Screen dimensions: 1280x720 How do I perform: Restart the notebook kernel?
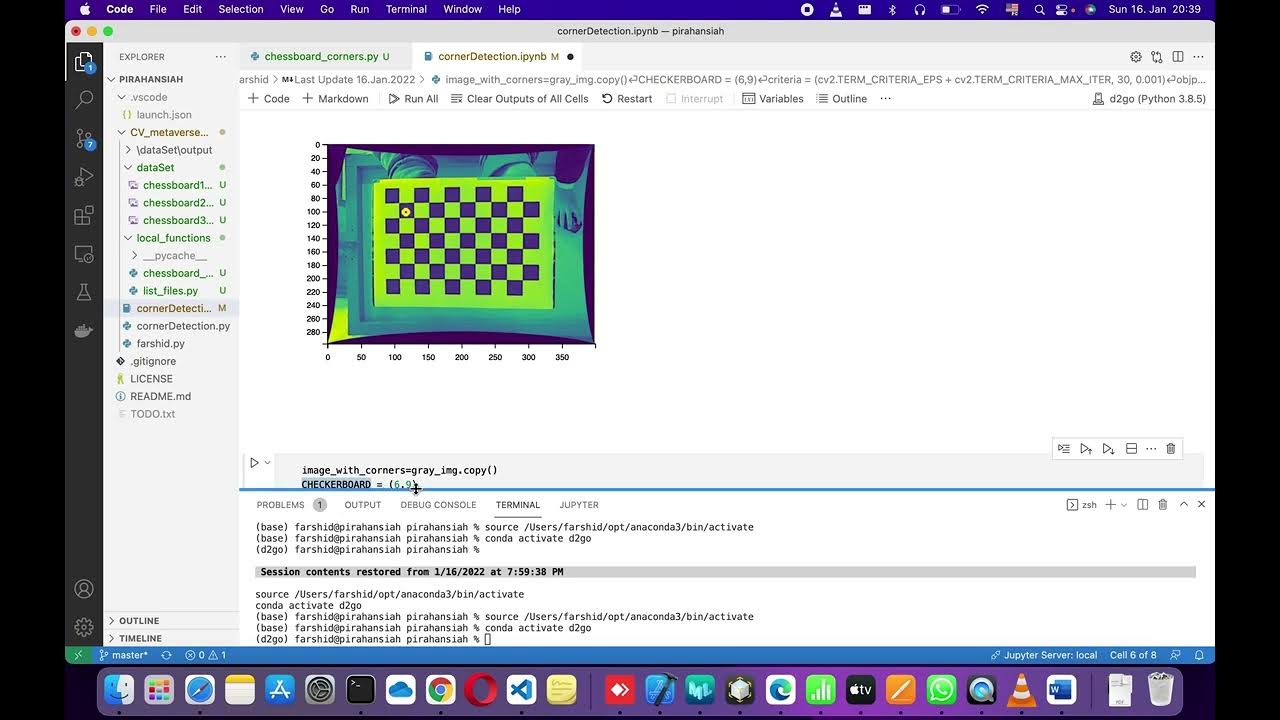[626, 99]
